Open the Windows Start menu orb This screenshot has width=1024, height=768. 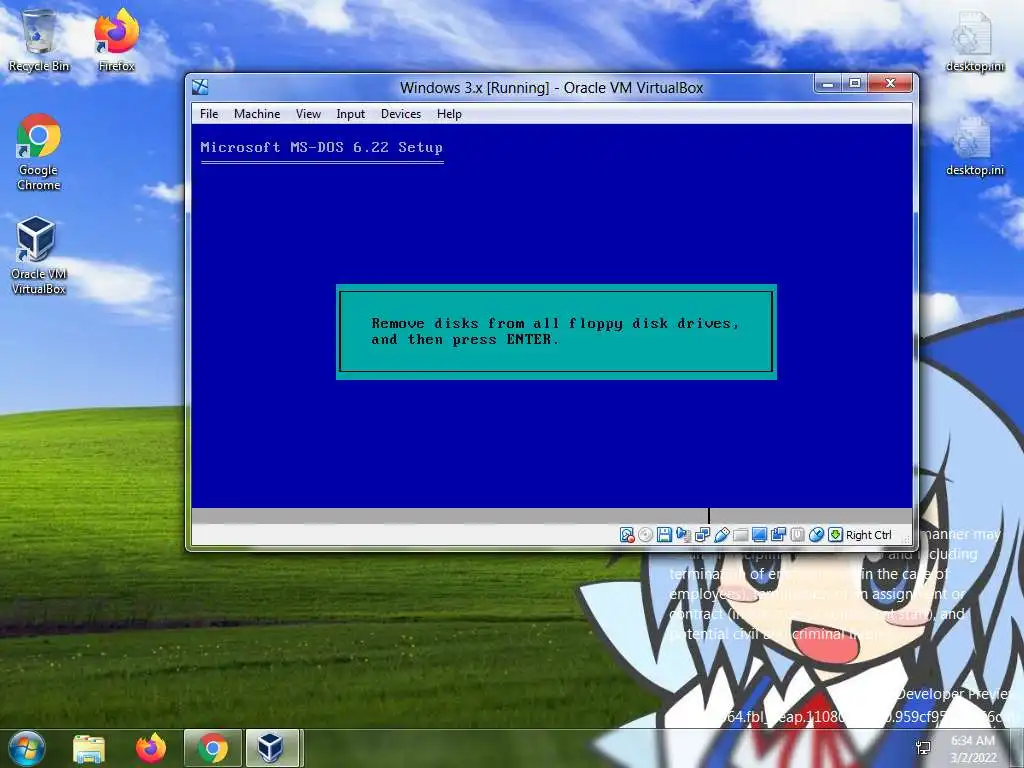pyautogui.click(x=26, y=748)
